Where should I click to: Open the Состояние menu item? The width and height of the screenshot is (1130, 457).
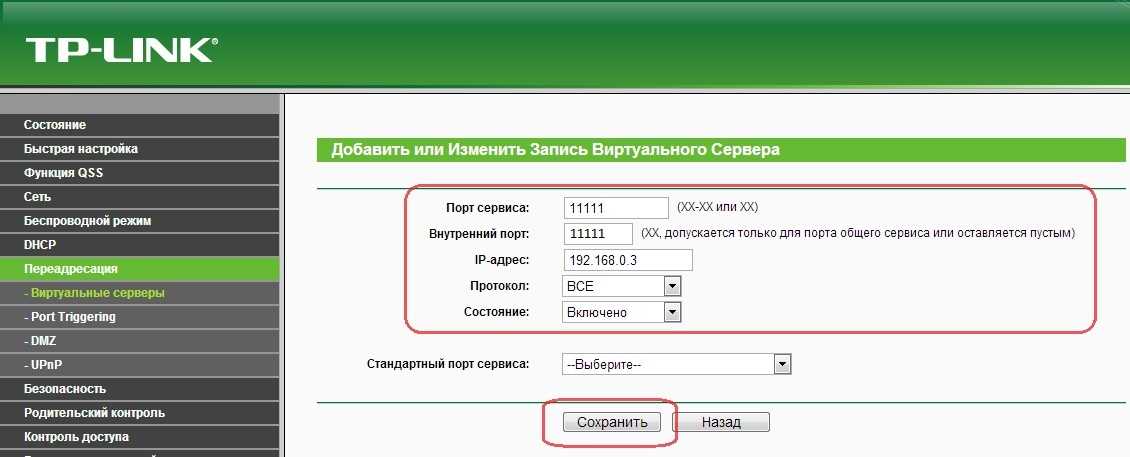pos(55,125)
